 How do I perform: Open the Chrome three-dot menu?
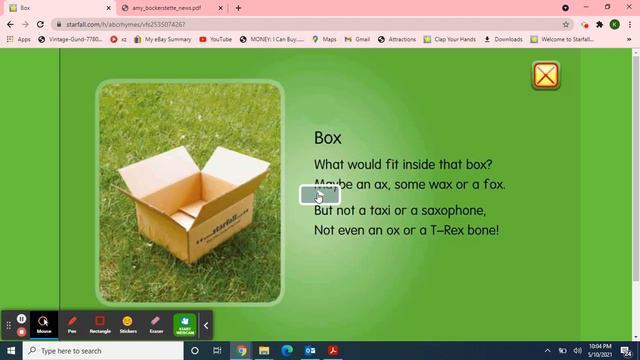pyautogui.click(x=630, y=24)
